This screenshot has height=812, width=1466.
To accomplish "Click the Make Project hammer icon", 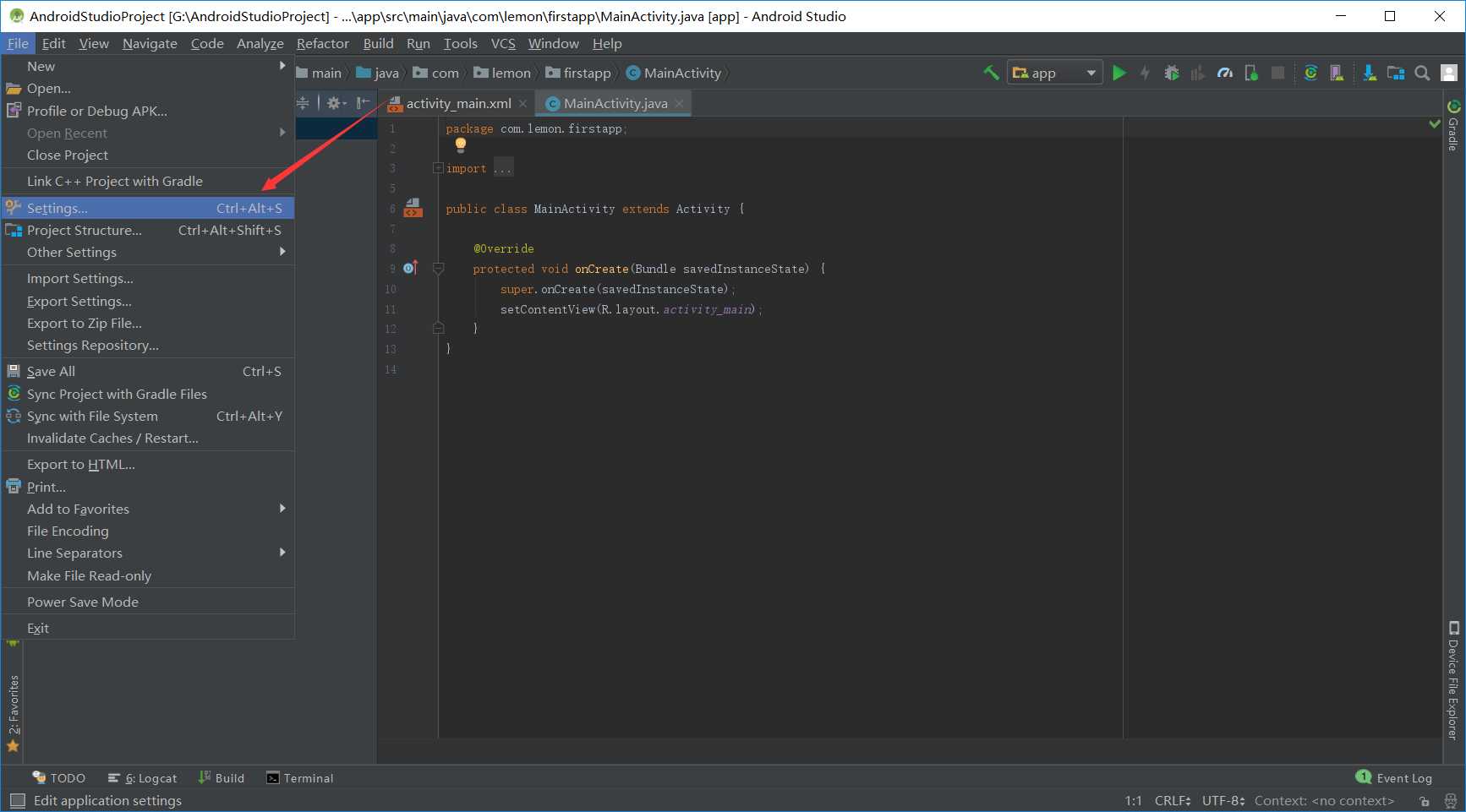I will pos(992,73).
